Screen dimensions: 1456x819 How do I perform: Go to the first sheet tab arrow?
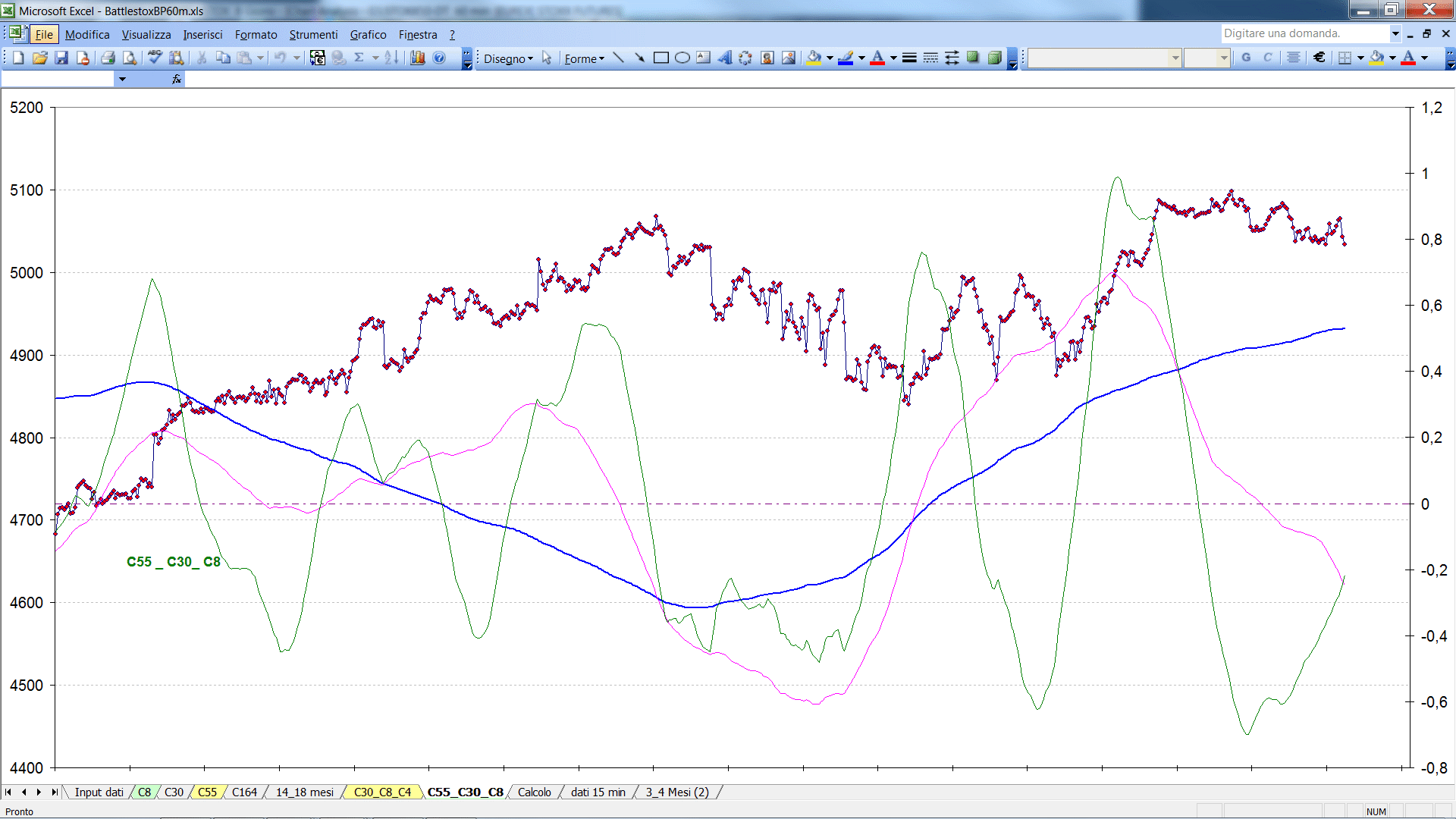tap(8, 792)
